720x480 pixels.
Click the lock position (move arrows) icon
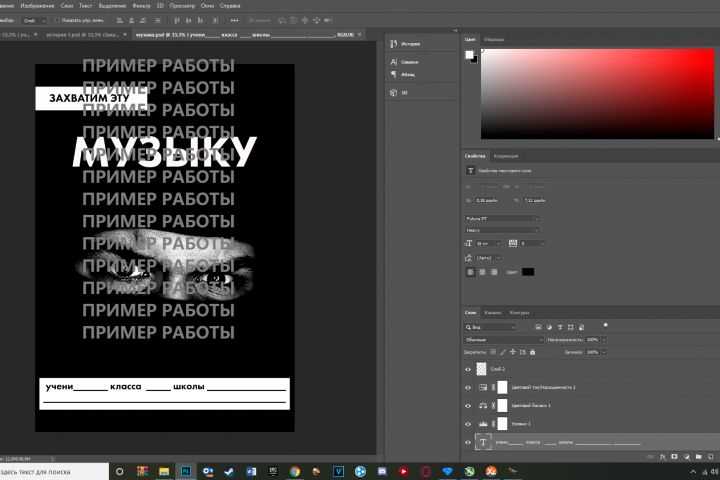point(513,352)
